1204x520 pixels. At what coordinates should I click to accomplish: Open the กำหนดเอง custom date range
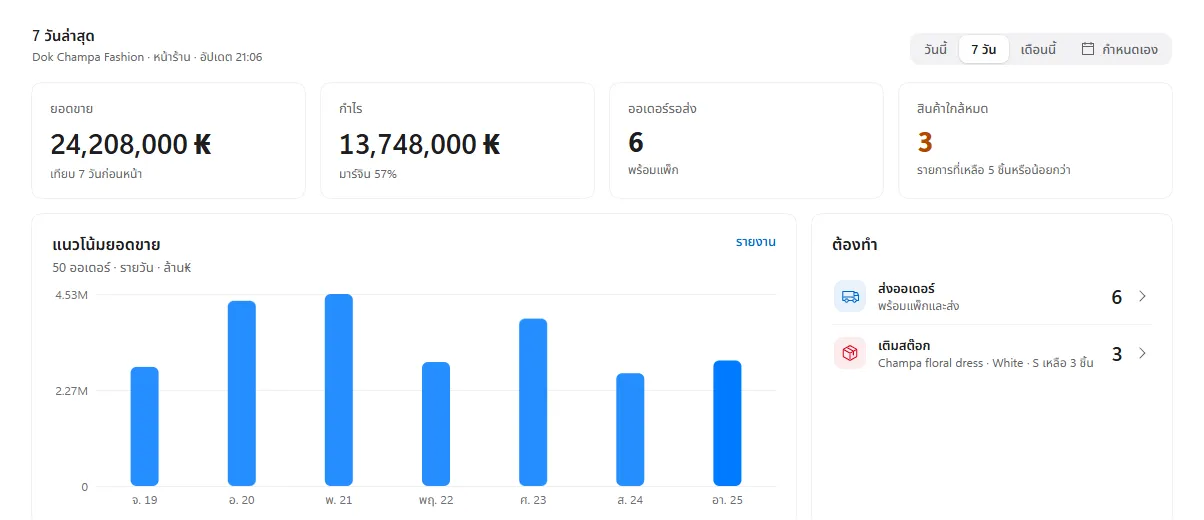pos(1119,49)
